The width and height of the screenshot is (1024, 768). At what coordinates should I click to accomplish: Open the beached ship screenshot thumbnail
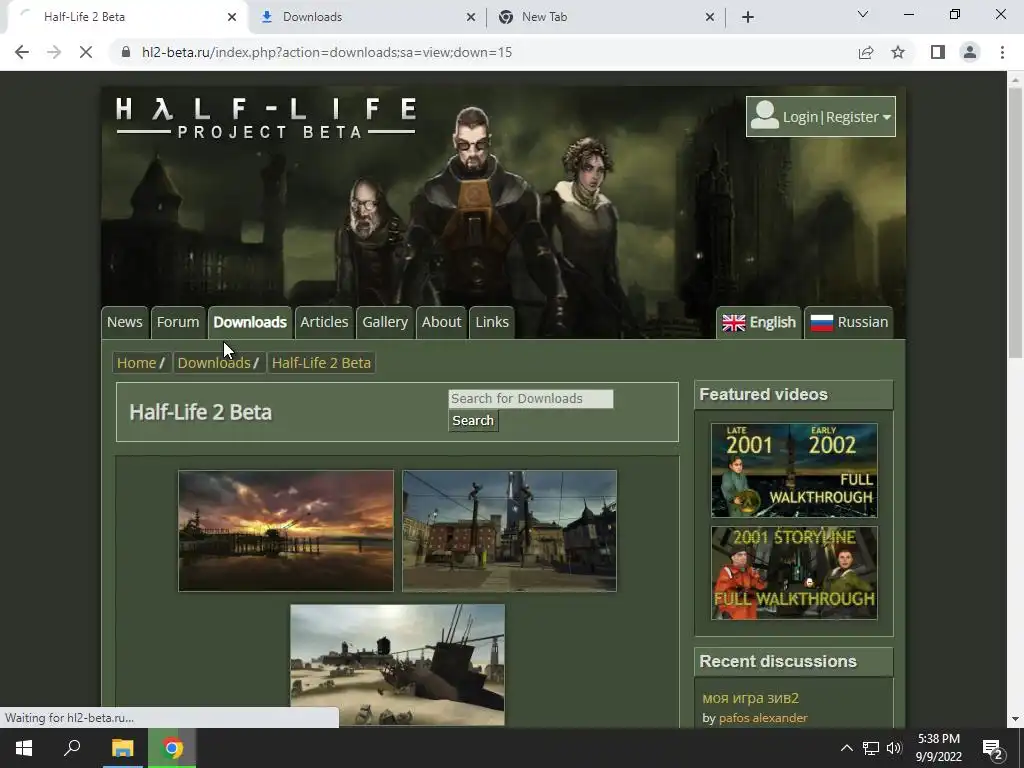(398, 664)
